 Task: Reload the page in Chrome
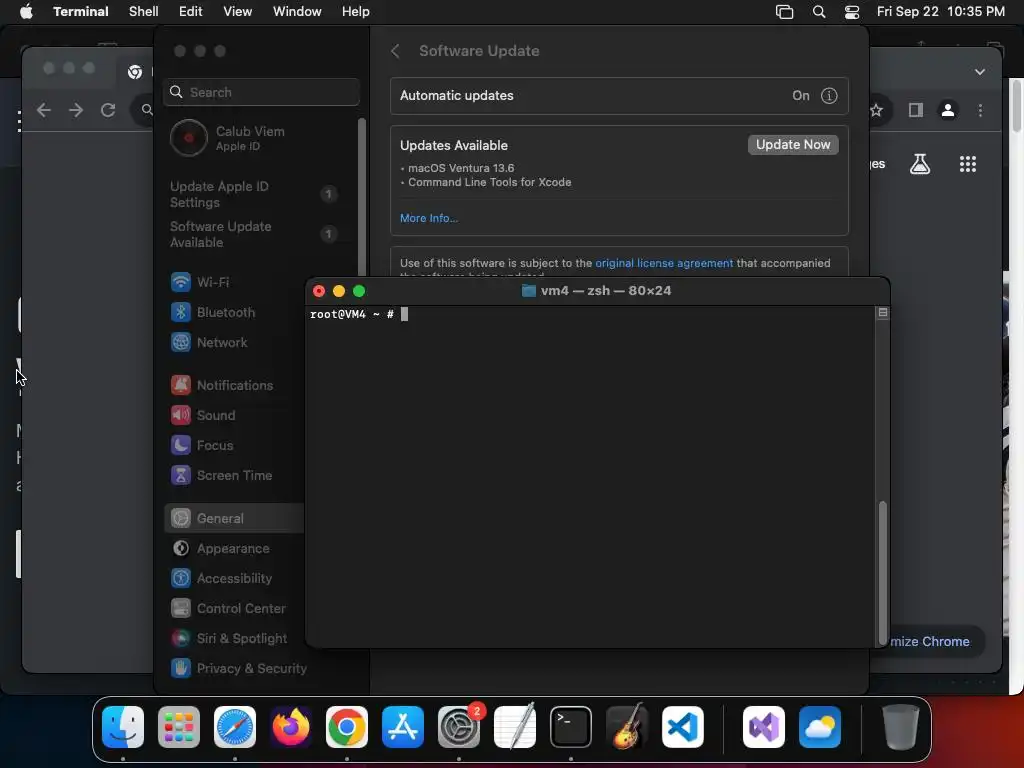[108, 110]
